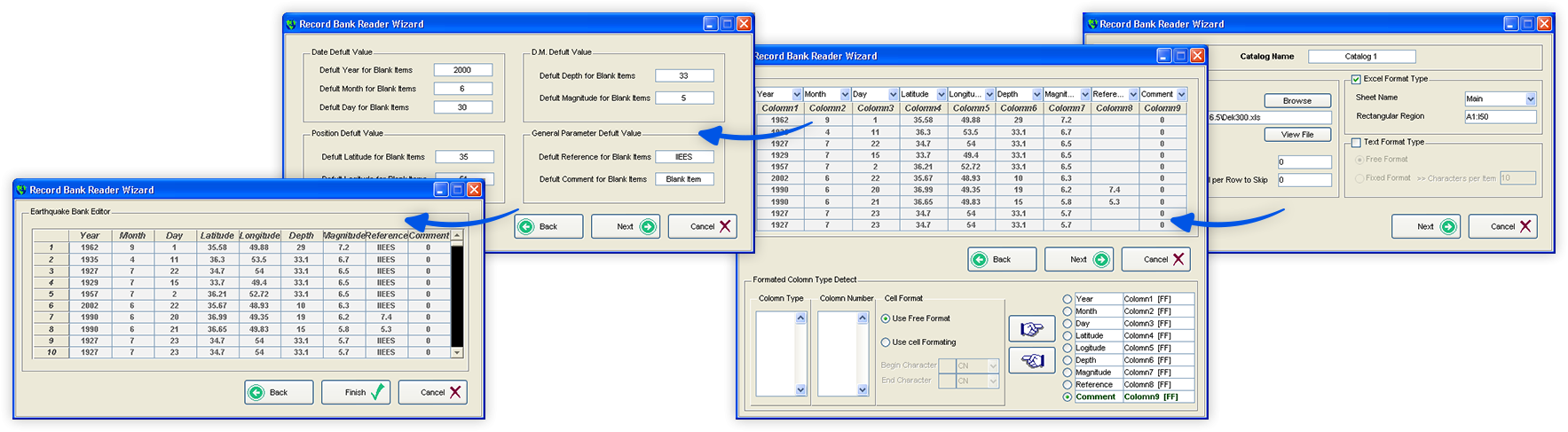
Task: Expand the Year column header dropdown
Action: click(797, 94)
